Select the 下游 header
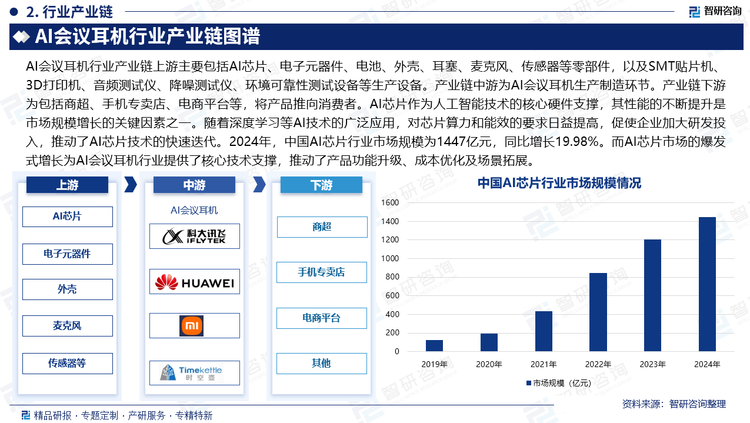 click(321, 185)
